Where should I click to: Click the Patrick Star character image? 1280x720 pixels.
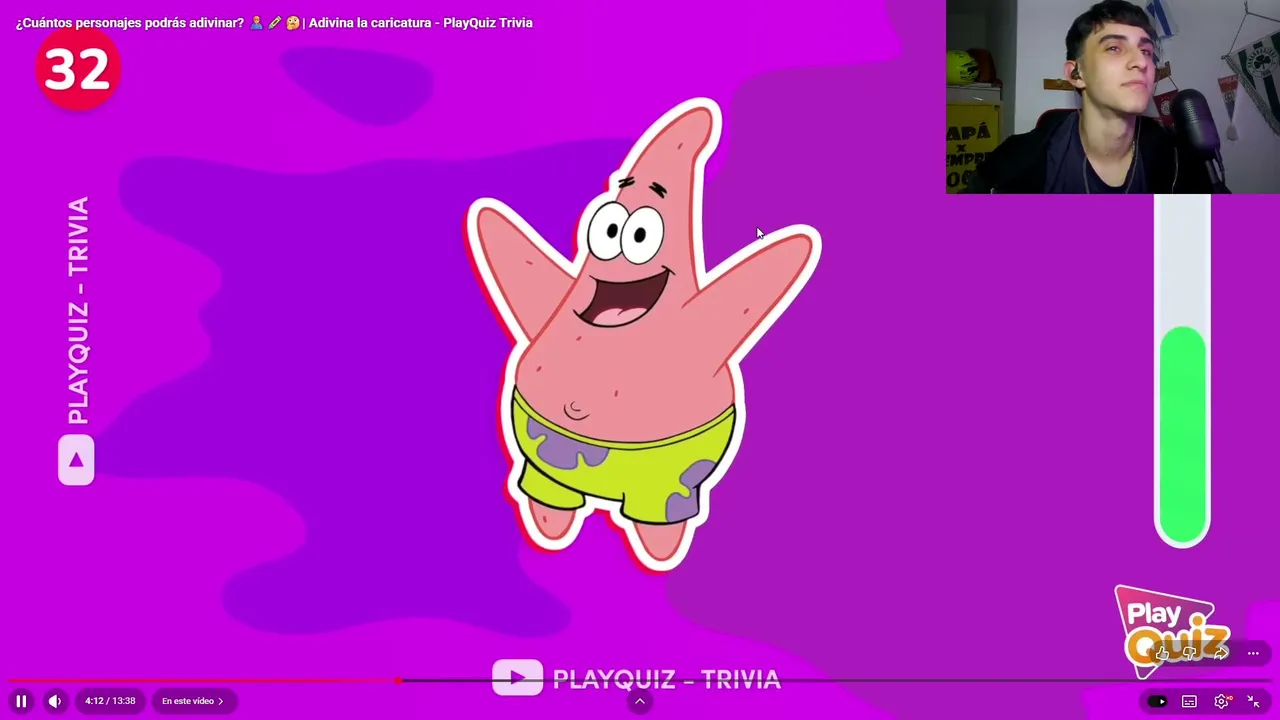(x=642, y=335)
